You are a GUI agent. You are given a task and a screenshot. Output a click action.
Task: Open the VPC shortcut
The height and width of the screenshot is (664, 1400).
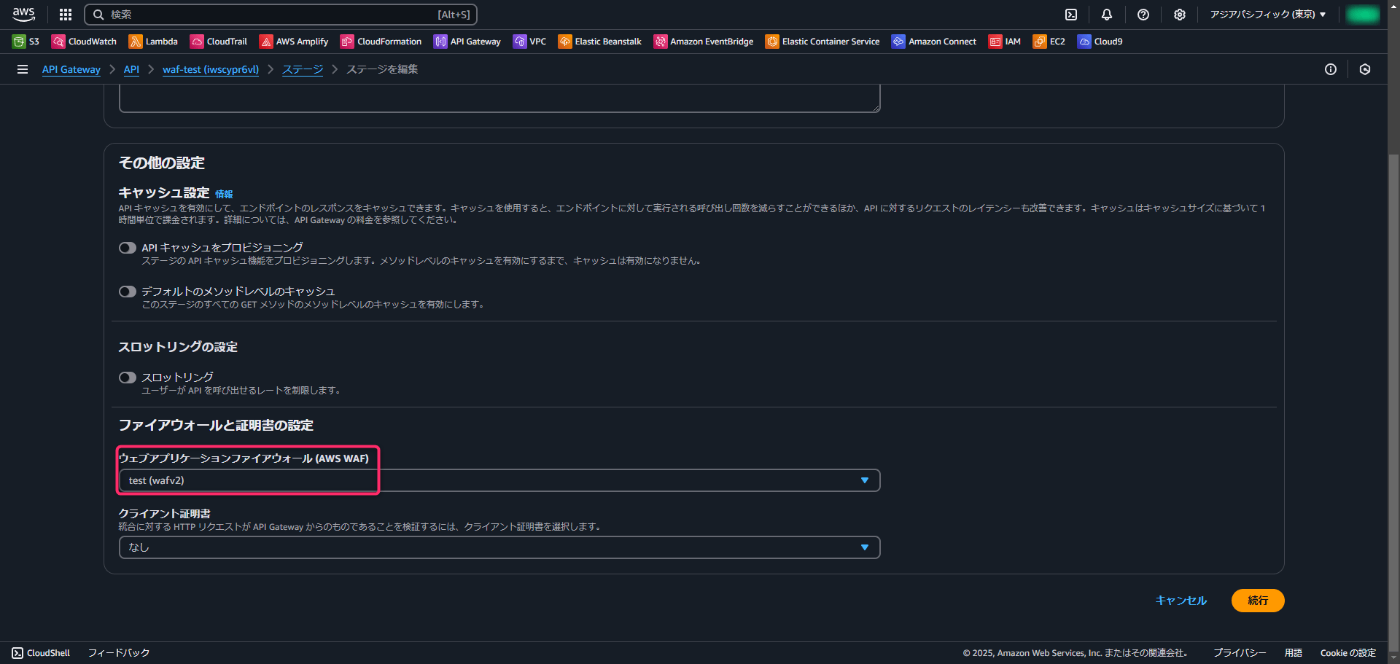tap(530, 41)
